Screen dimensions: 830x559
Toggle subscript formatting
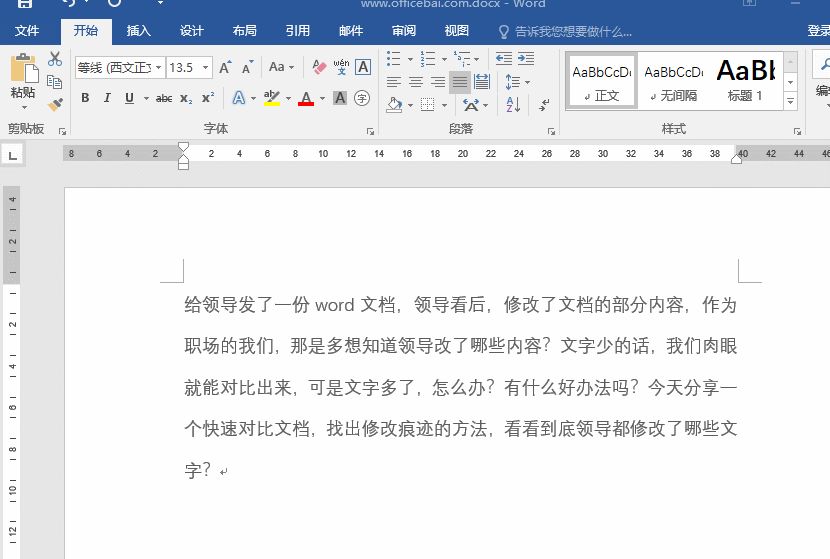point(186,98)
